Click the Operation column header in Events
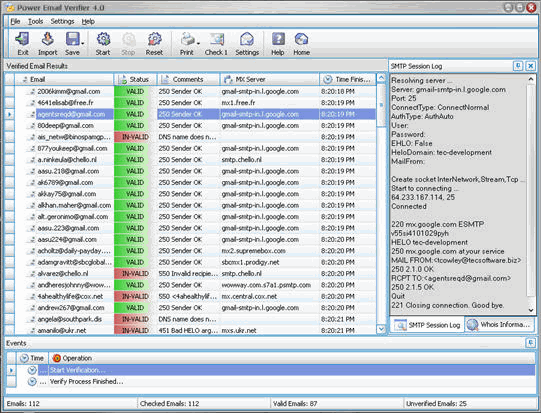Image resolution: width=541 pixels, height=413 pixels. [x=292, y=358]
